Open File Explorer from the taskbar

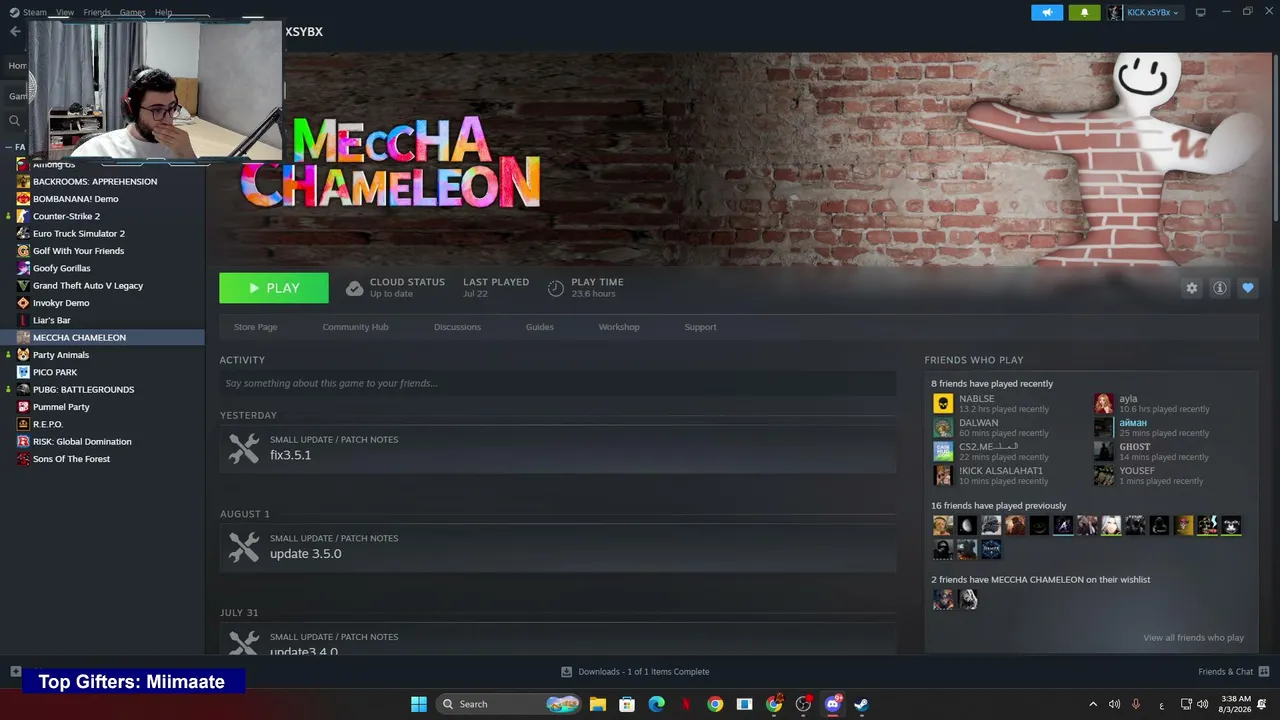coord(598,704)
